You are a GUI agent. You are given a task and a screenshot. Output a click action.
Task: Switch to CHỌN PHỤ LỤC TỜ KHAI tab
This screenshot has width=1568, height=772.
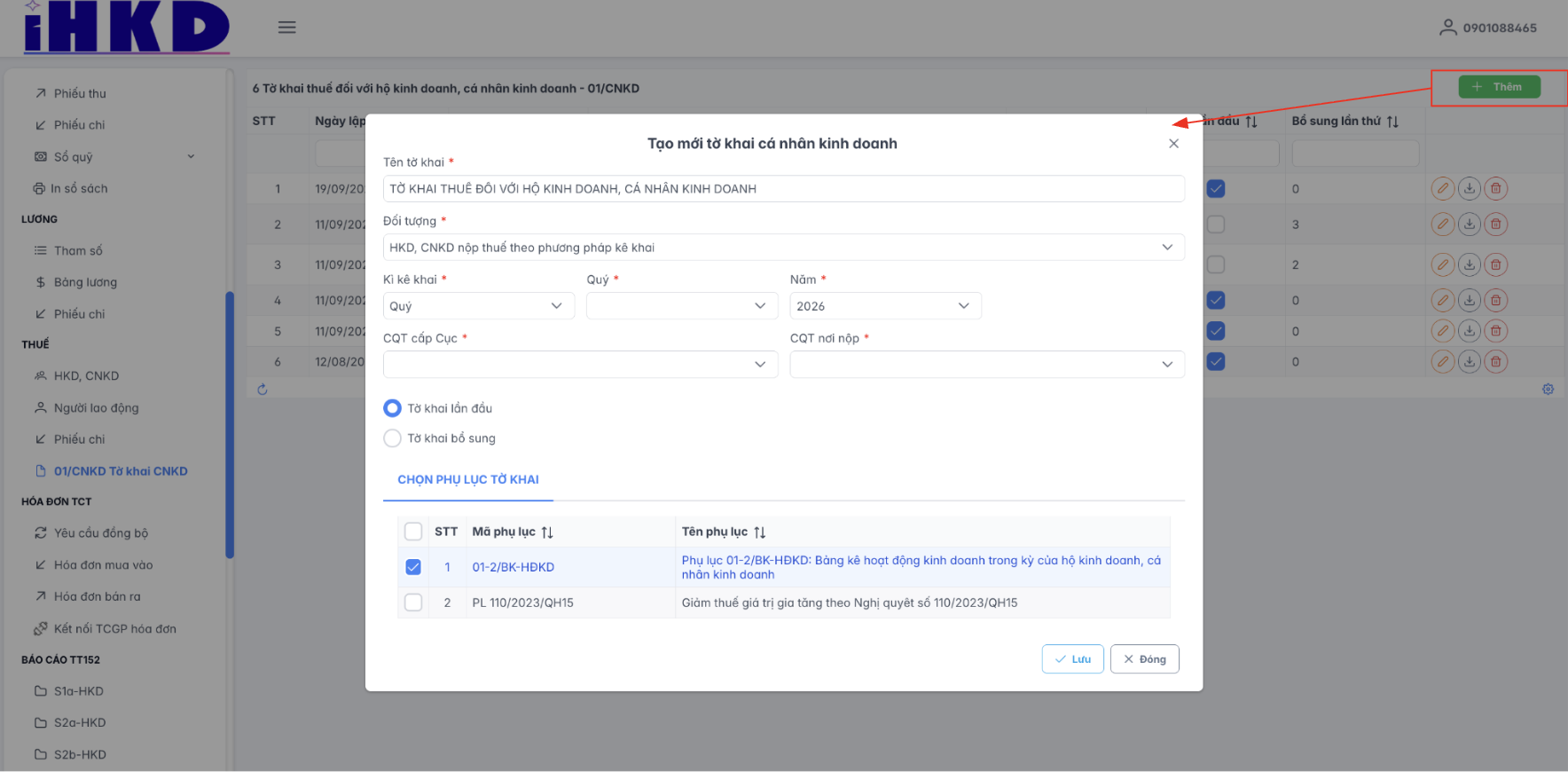[467, 480]
